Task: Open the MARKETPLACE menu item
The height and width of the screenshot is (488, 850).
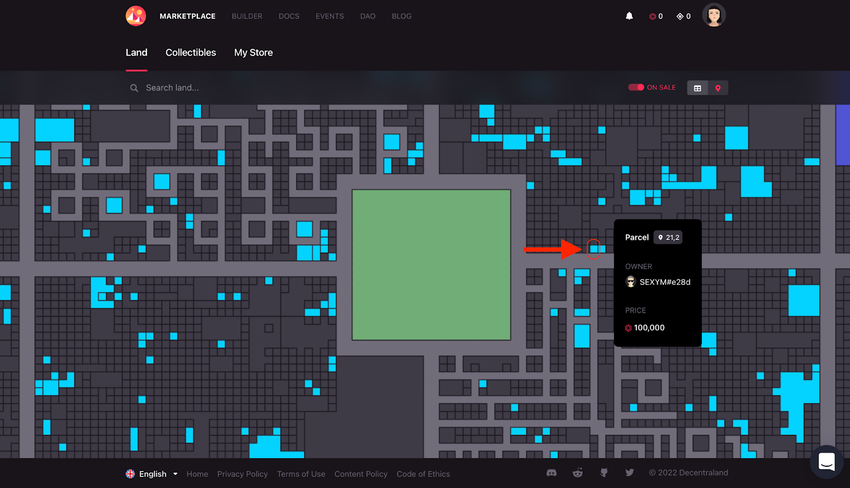Action: [x=188, y=16]
